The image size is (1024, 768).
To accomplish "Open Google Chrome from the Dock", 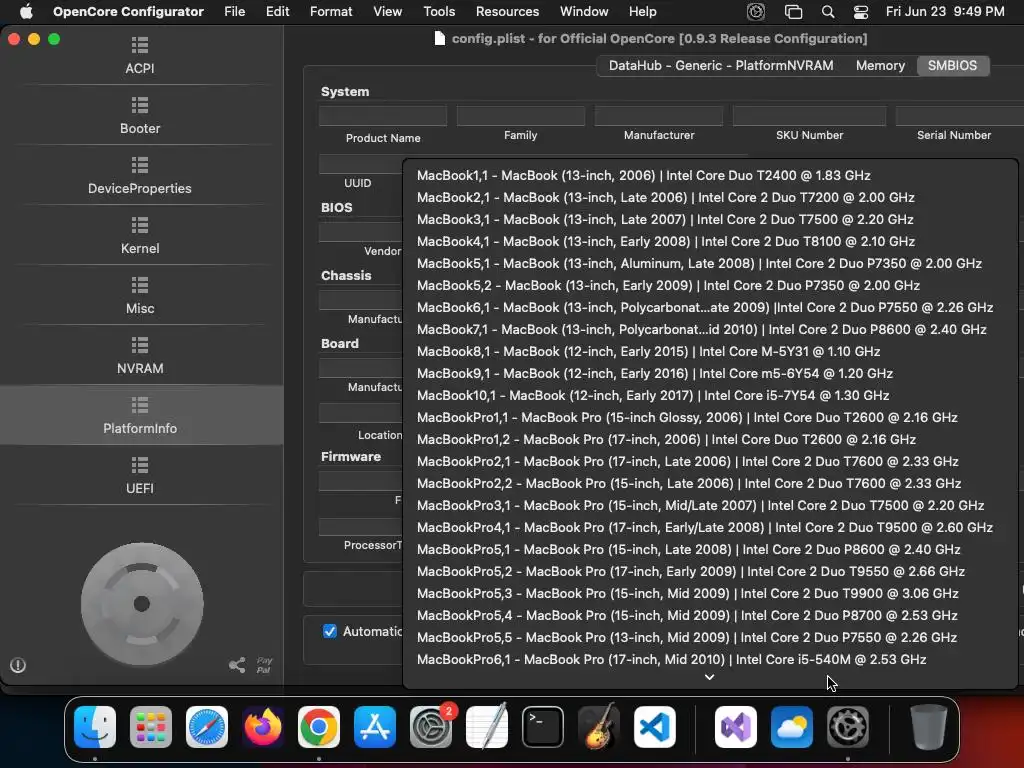I will (319, 727).
